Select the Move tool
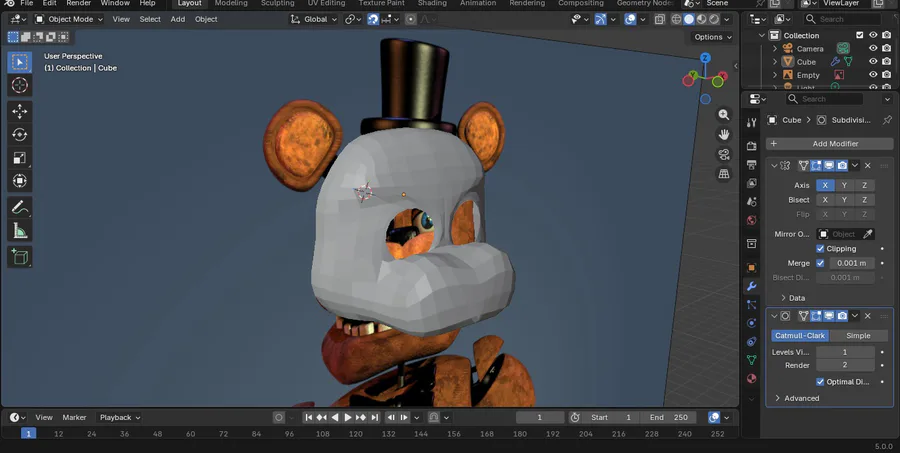Image resolution: width=900 pixels, height=453 pixels. click(x=20, y=111)
